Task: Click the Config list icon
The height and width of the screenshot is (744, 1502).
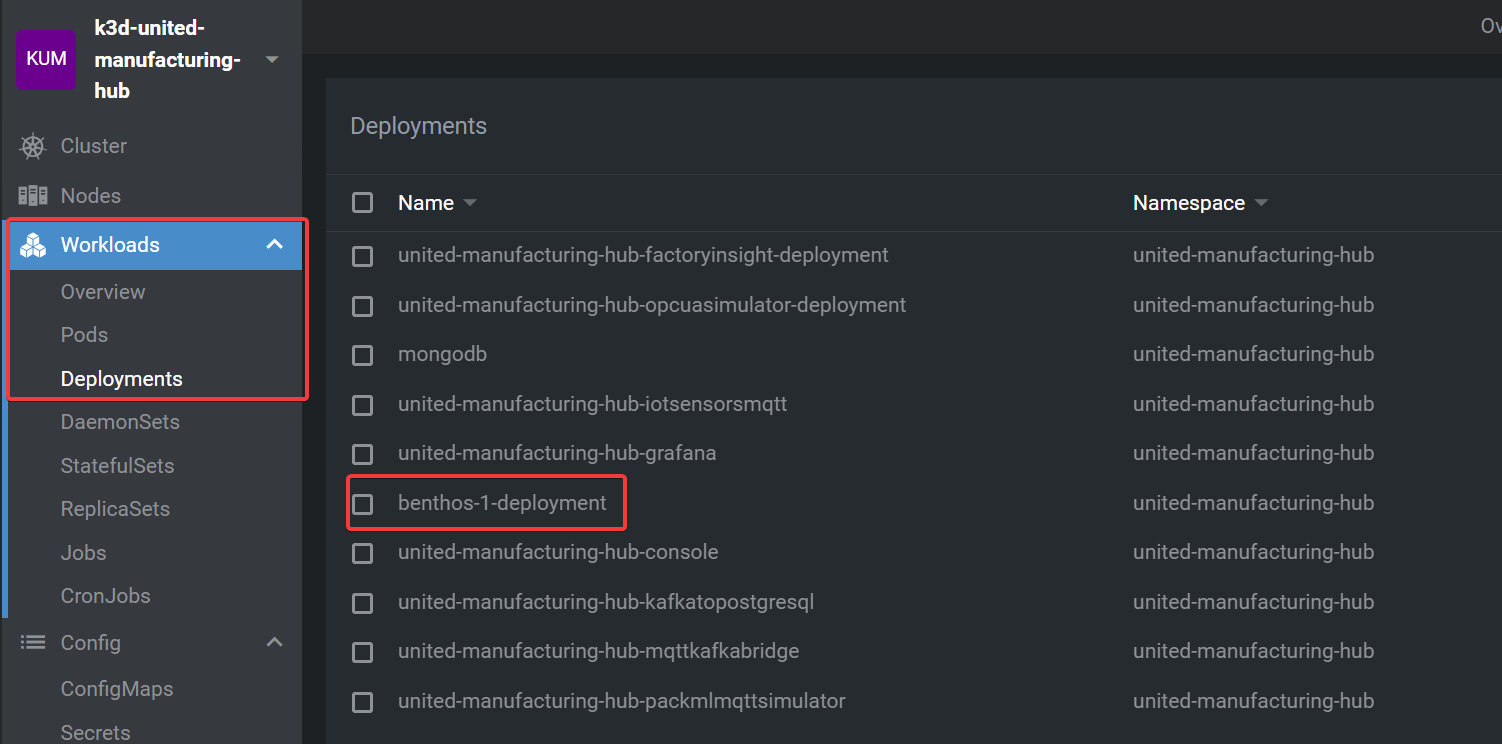Action: pos(34,643)
